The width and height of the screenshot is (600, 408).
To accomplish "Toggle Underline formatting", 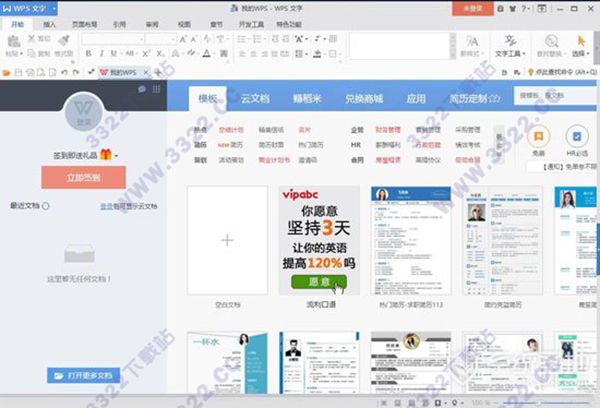I will coord(114,53).
